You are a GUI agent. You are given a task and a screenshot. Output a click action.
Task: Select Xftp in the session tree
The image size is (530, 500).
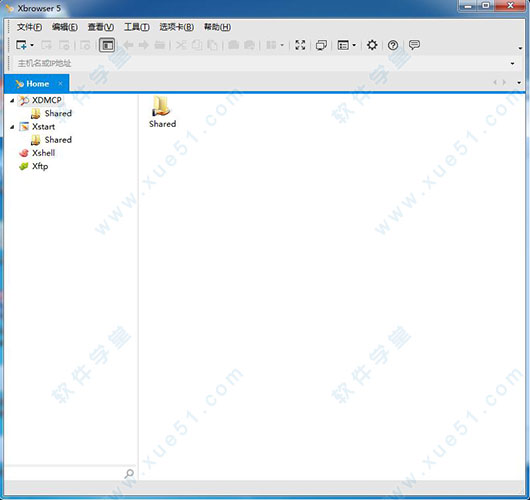[40, 166]
